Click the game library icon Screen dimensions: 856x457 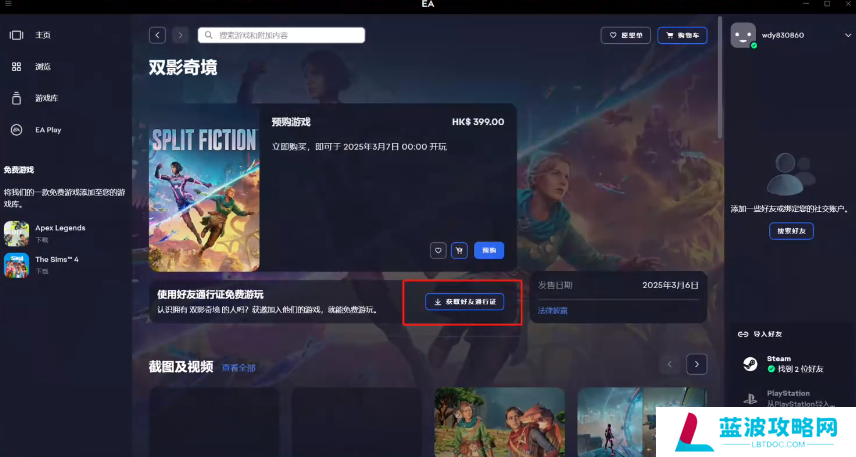pyautogui.click(x=16, y=98)
